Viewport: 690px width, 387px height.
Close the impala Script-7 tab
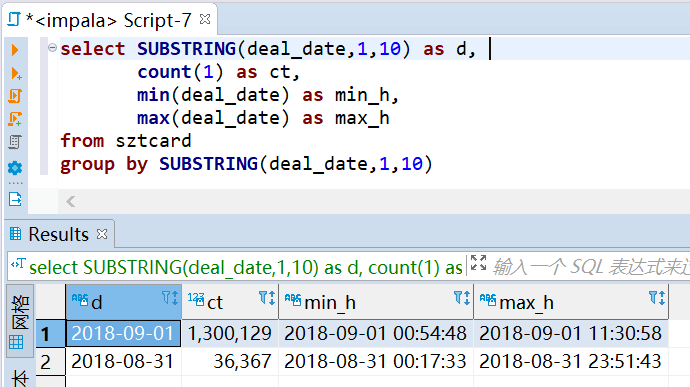coord(205,19)
